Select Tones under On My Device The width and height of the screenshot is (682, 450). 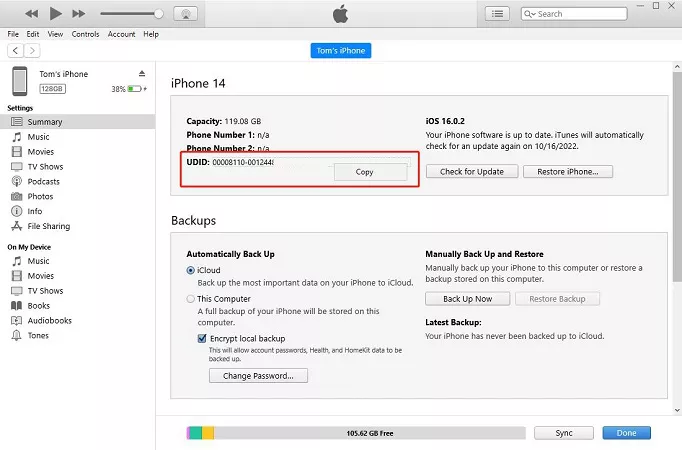[x=39, y=336]
